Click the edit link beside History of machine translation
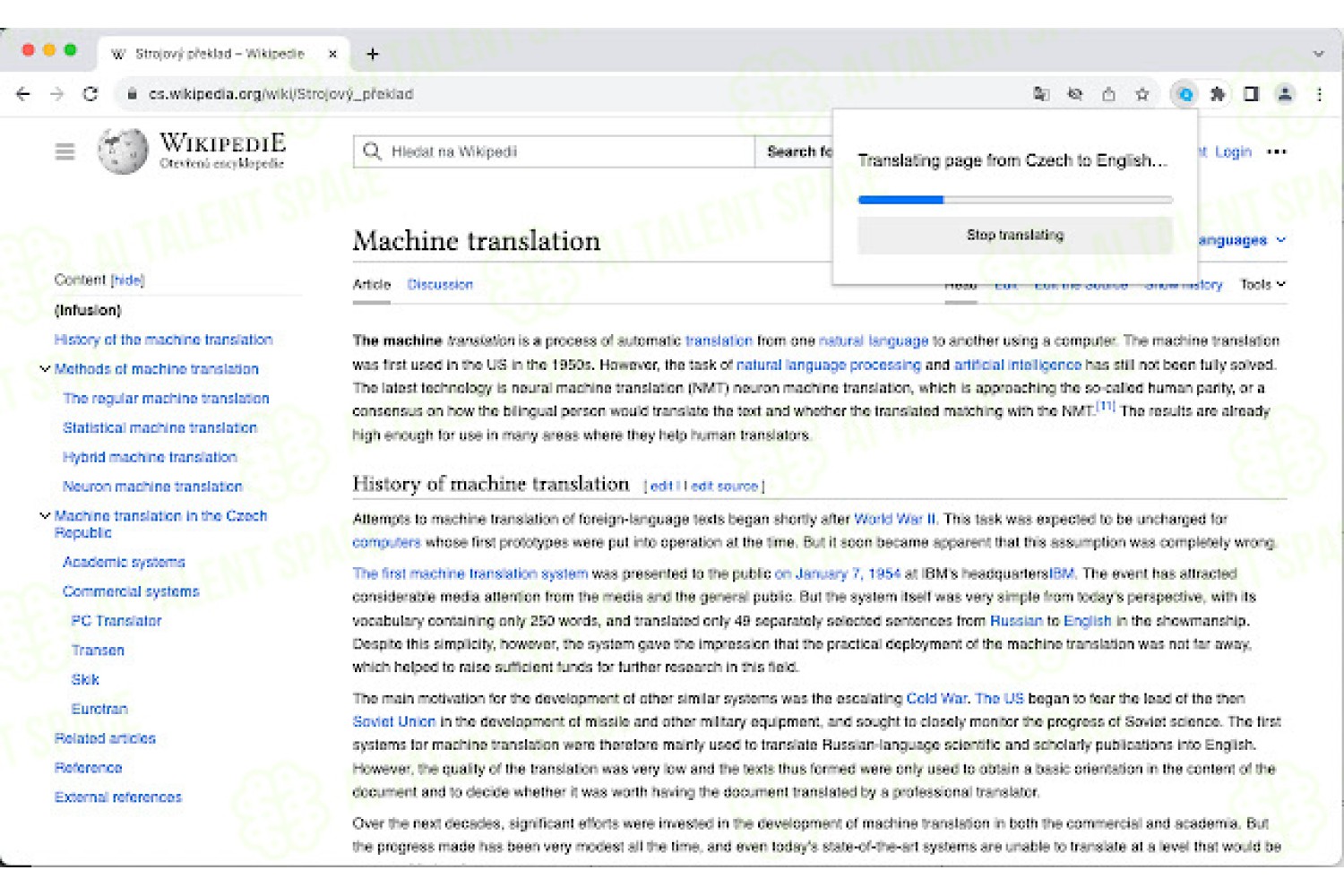This screenshot has width=1344, height=896. point(661,487)
